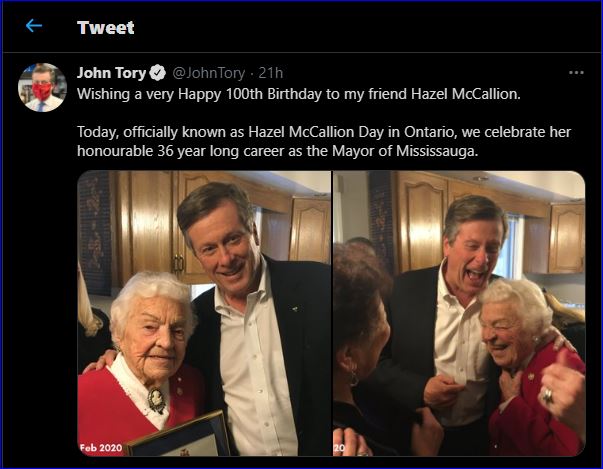Click the framed certificate in left photo

click(x=181, y=436)
